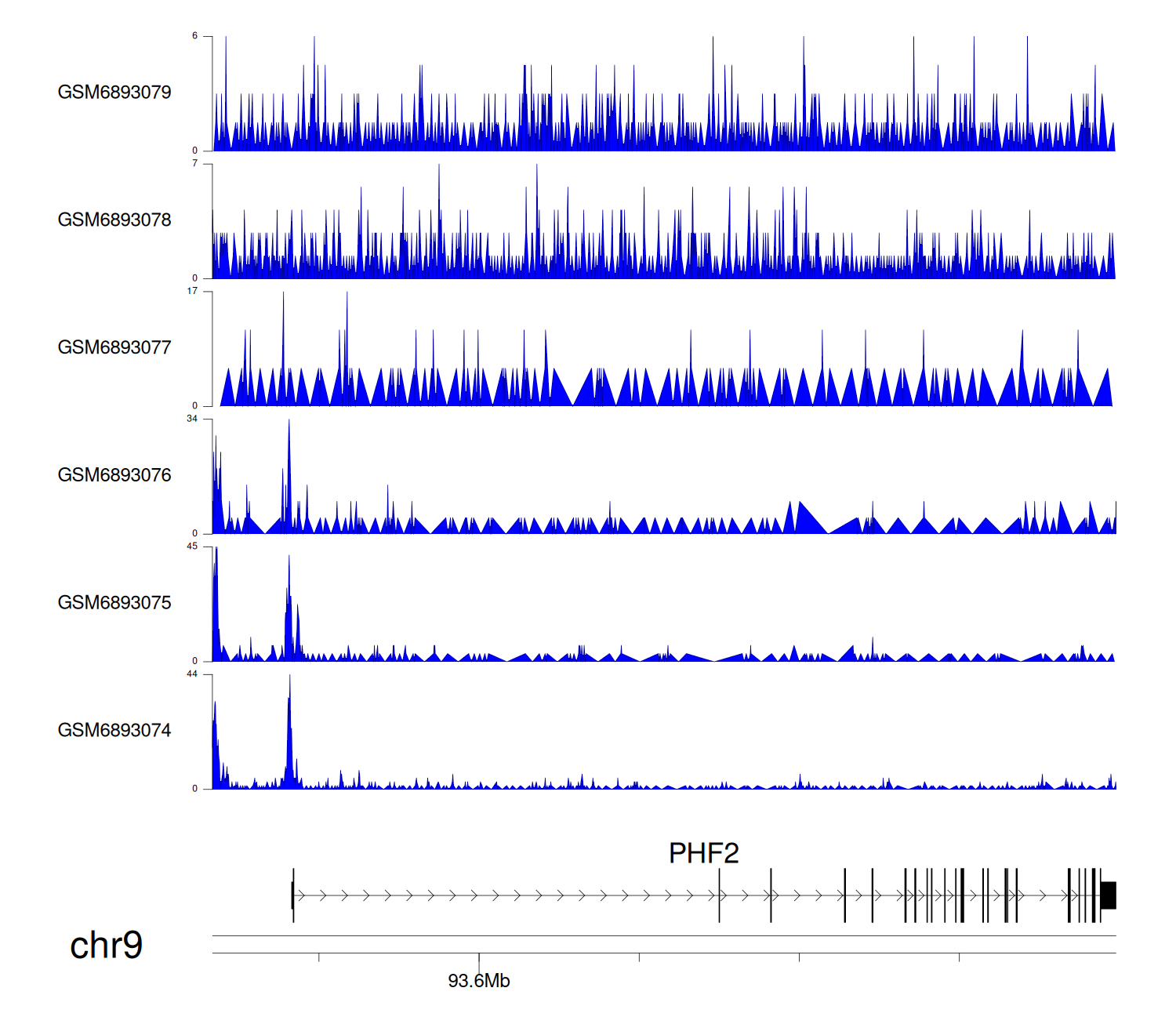
Task: Click y-axis maximum value 34
Action: (192, 419)
